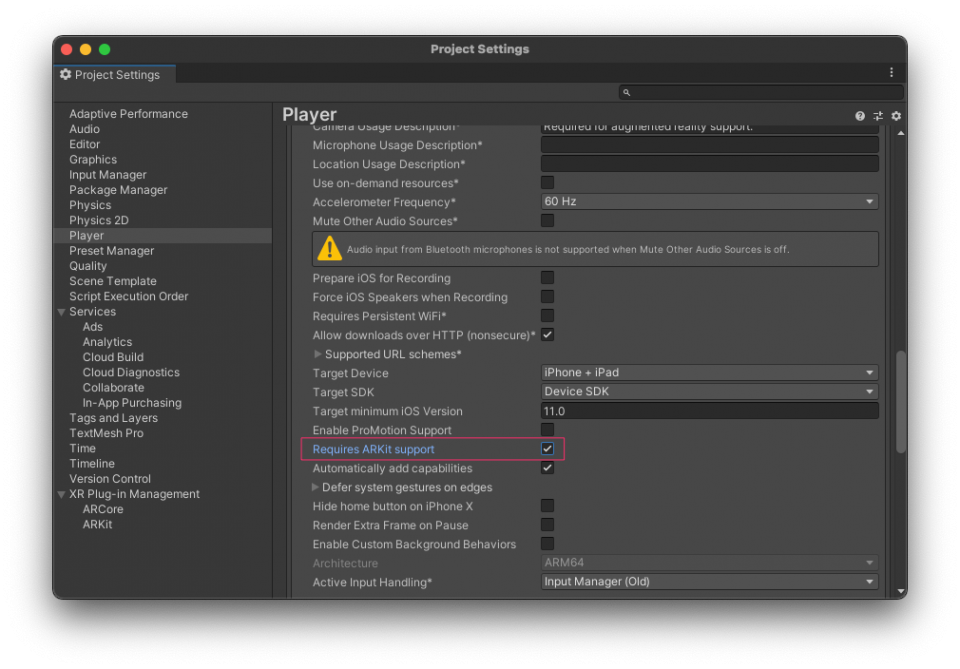960x669 pixels.
Task: Select ARCore under XR Plug-in Management
Action: (101, 509)
